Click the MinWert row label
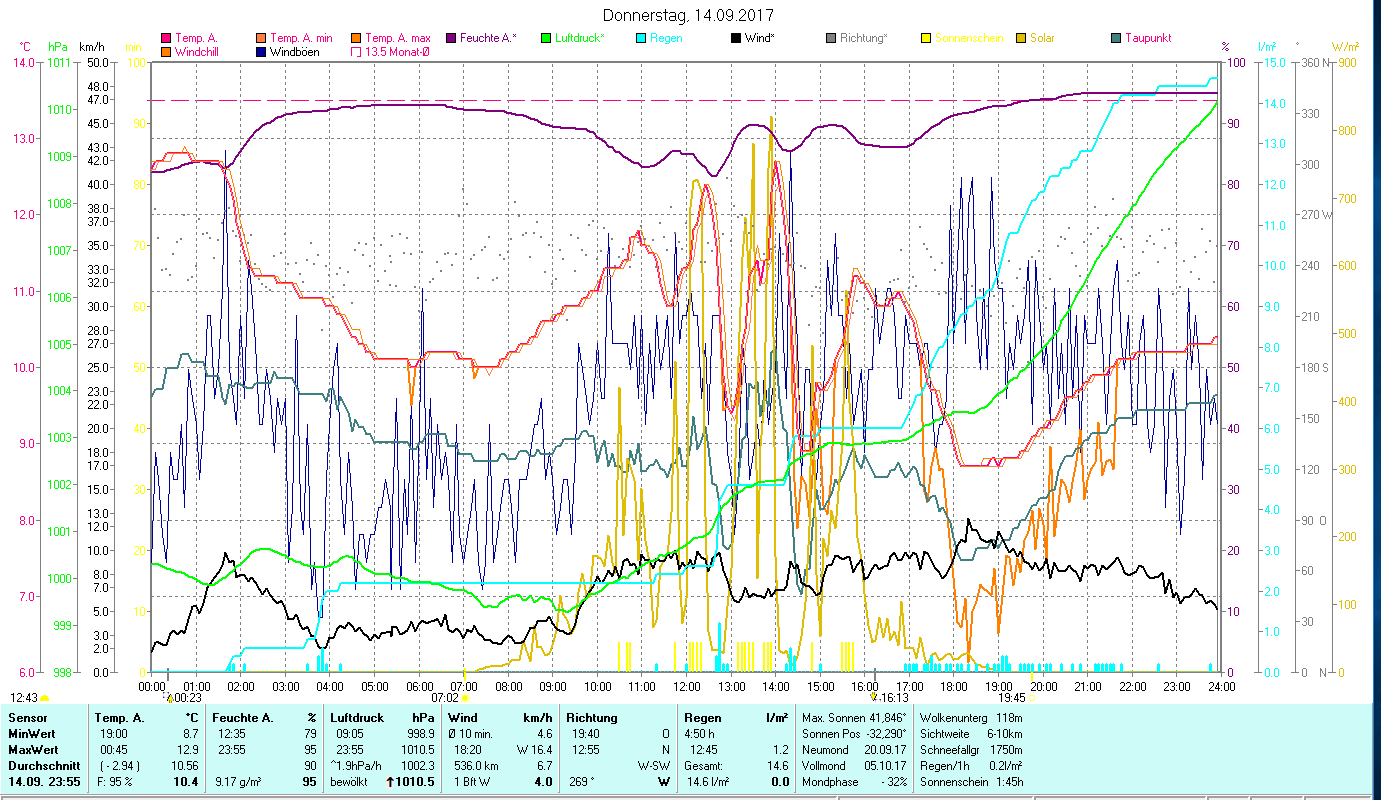 point(30,734)
